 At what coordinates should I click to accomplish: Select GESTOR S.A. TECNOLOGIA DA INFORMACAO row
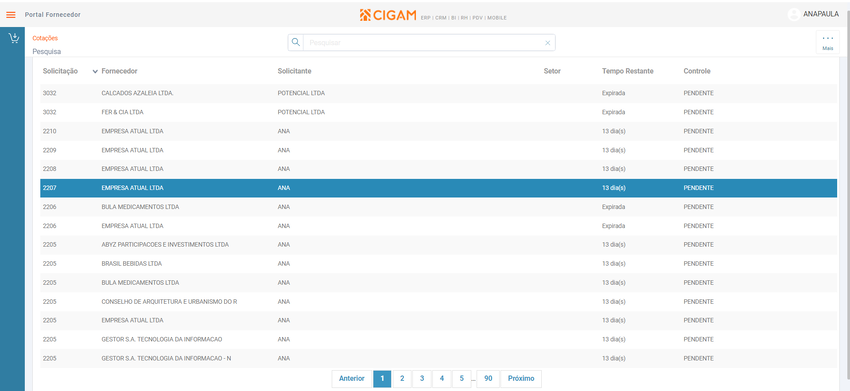(439, 339)
